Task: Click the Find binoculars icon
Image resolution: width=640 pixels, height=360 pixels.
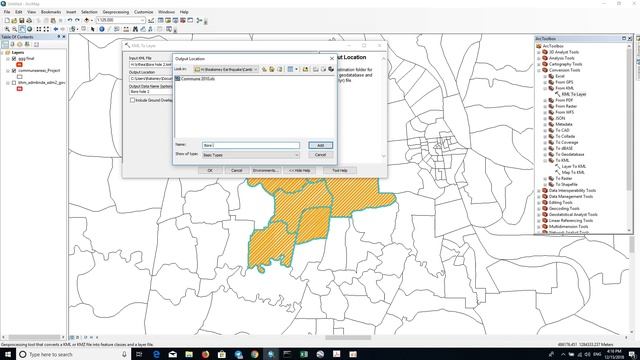Action: 135,29
